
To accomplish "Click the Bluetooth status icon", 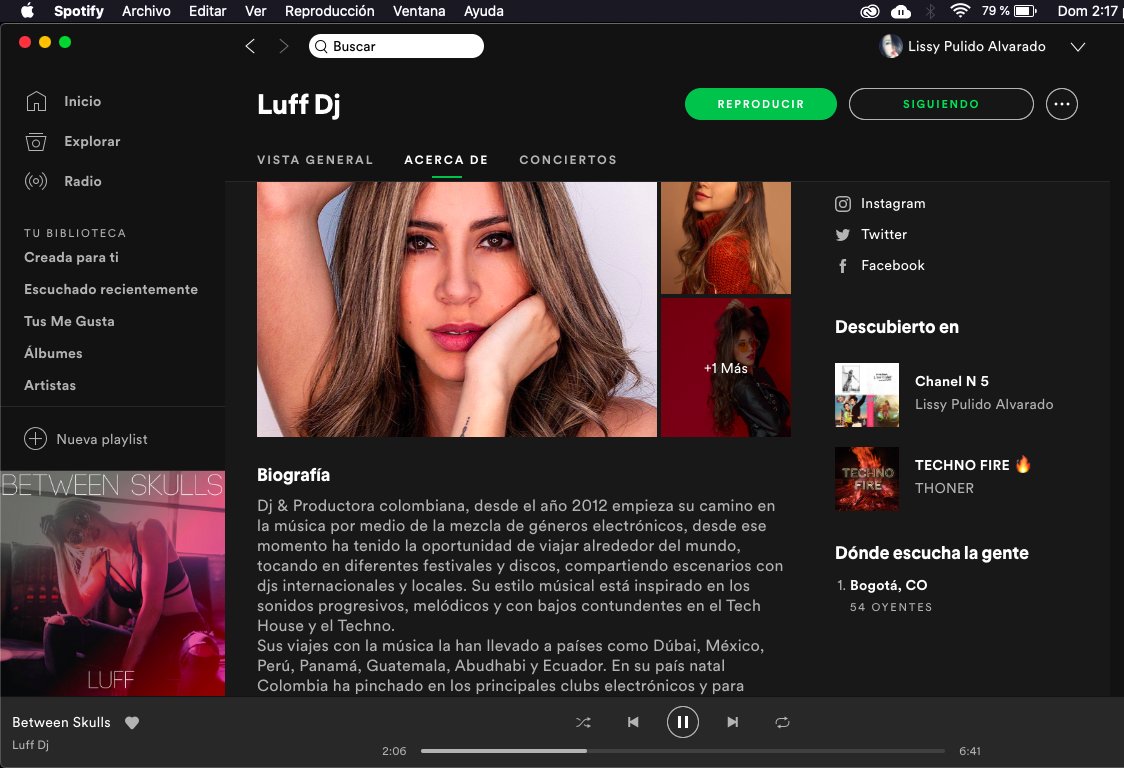I will 930,11.
